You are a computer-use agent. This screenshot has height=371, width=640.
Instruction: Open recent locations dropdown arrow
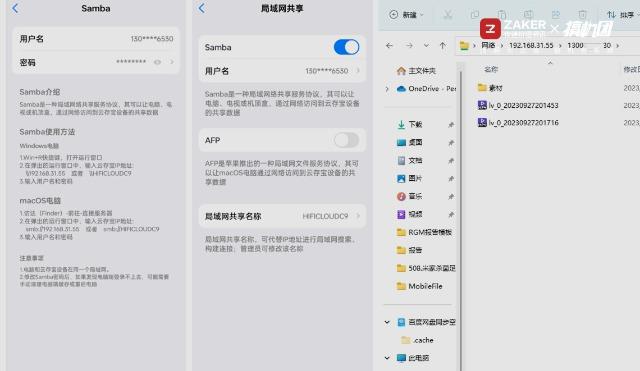pyautogui.click(x=426, y=45)
